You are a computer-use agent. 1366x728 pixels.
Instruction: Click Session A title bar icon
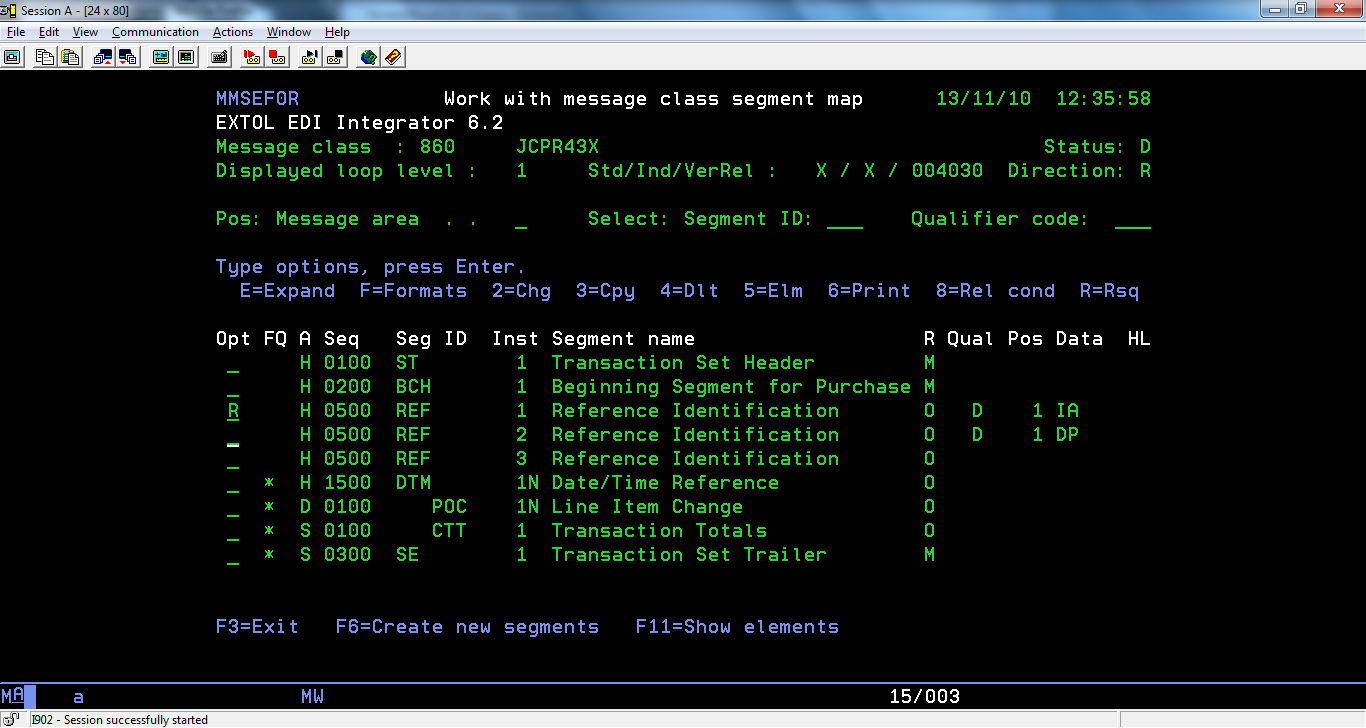click(10, 10)
